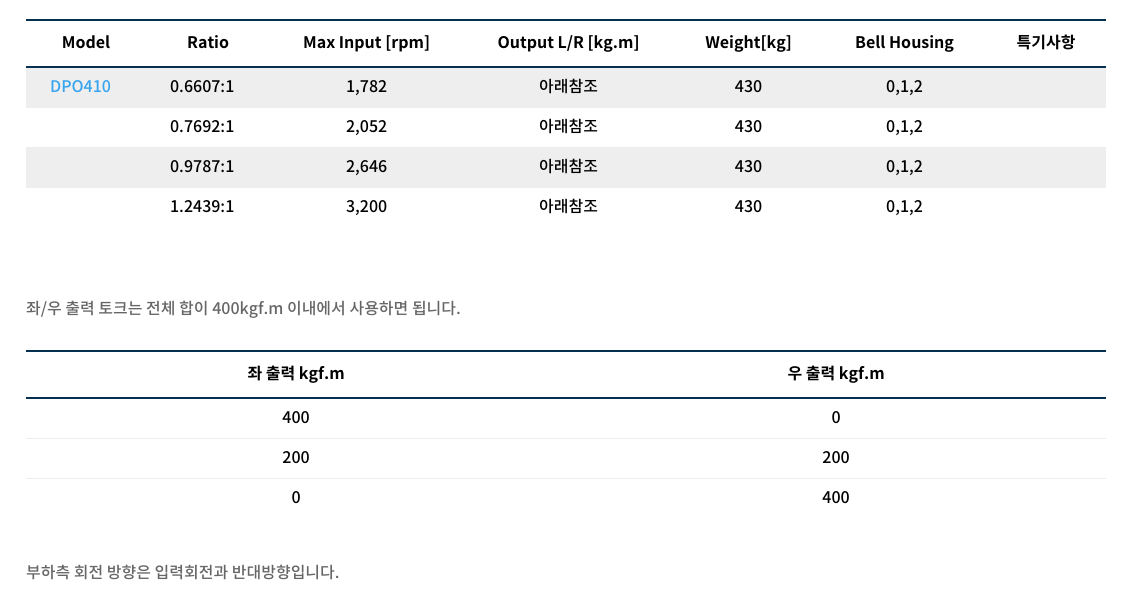
Task: Click the 200 value under 좌 출력
Action: coord(296,458)
